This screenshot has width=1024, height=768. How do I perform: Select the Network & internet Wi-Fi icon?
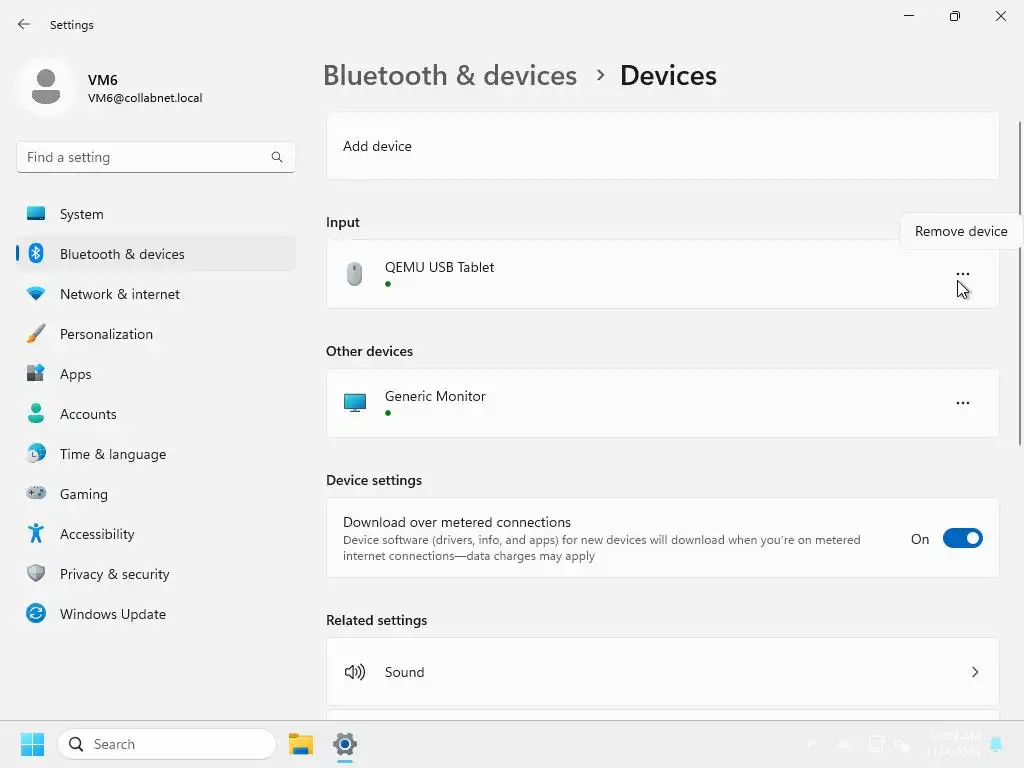point(36,294)
